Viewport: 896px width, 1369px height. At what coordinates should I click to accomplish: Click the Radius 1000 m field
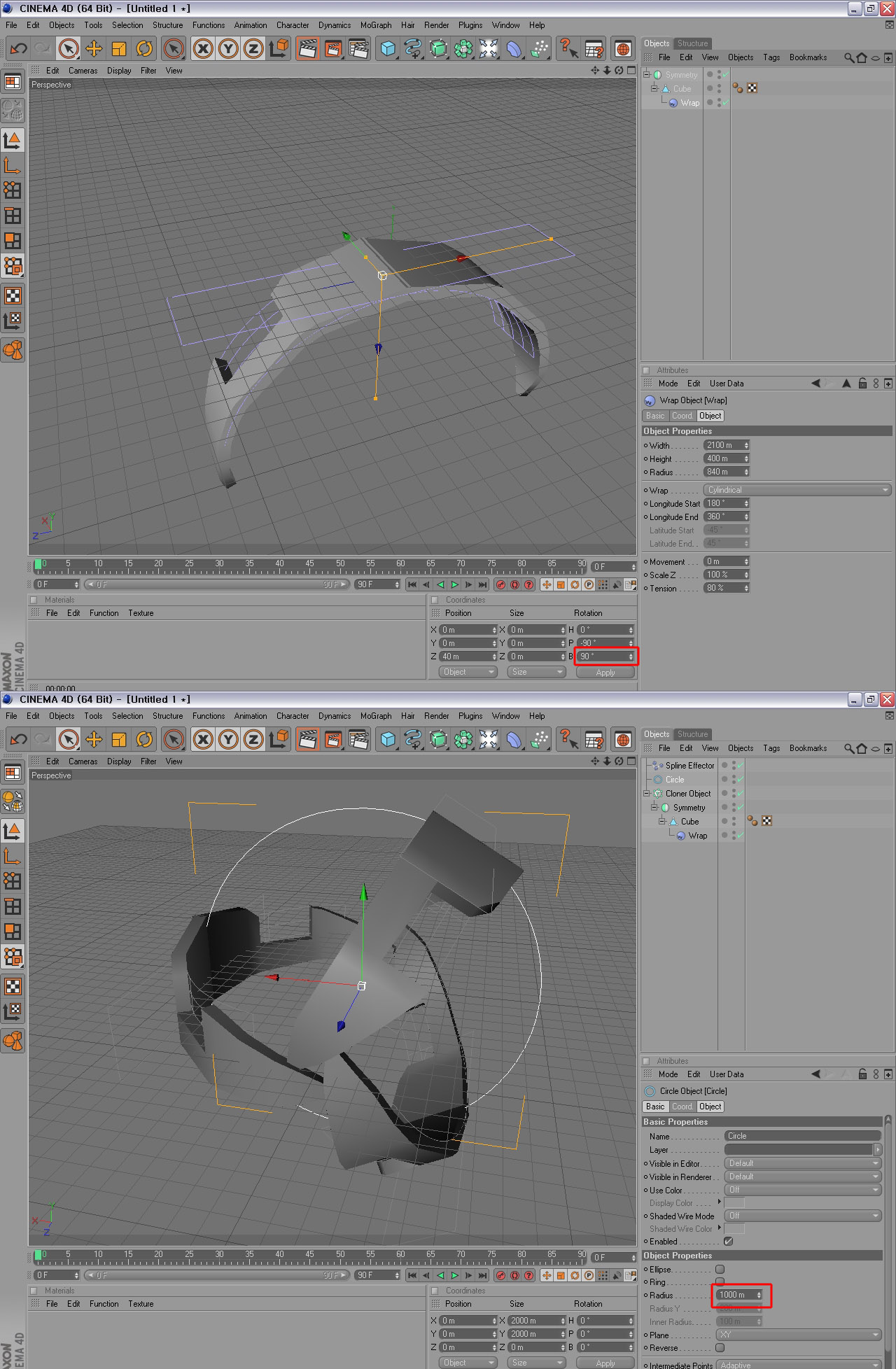pyautogui.click(x=739, y=1295)
